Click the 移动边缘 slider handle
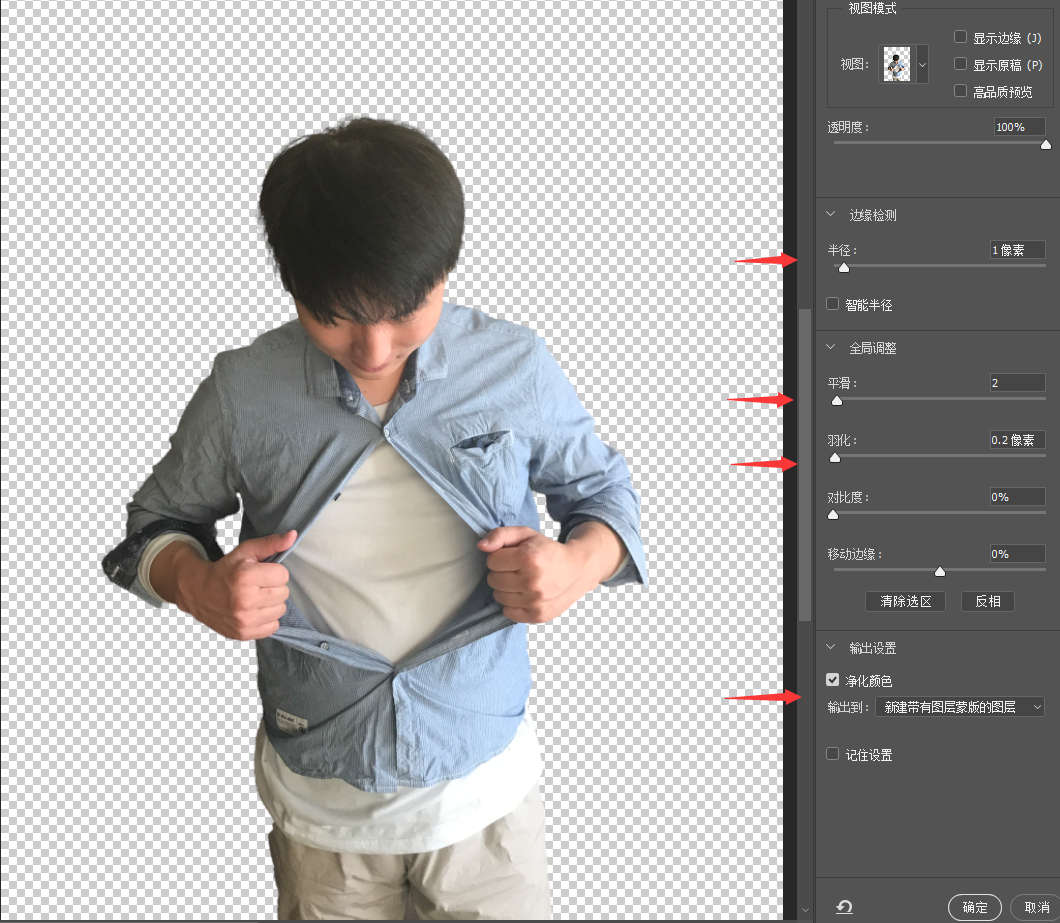 click(x=940, y=572)
